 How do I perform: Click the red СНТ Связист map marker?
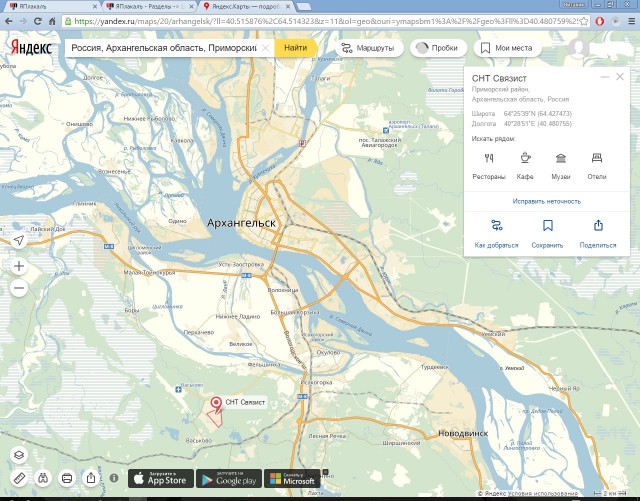(x=216, y=403)
